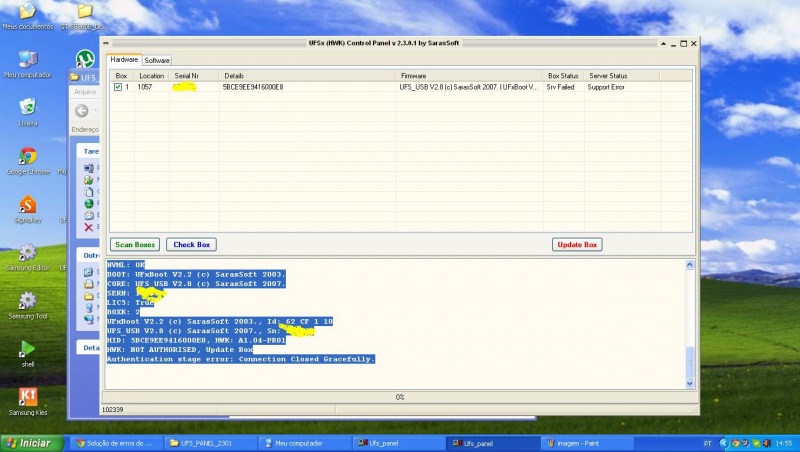Click the Box Status column header
This screenshot has height=452, width=800.
[x=563, y=76]
